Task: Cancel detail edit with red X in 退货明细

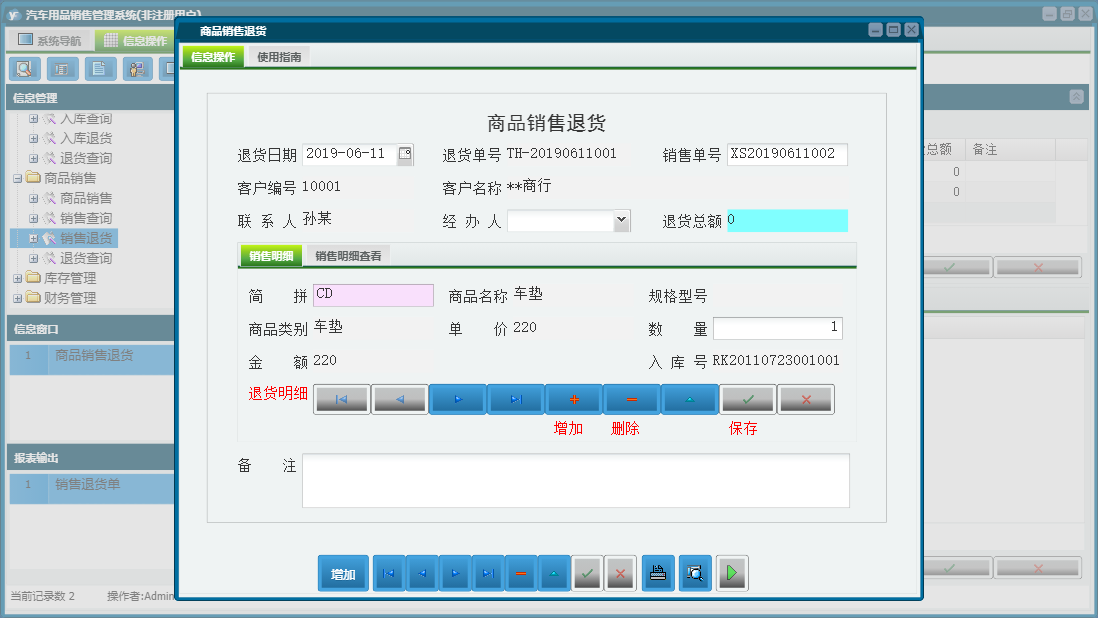Action: pos(806,399)
